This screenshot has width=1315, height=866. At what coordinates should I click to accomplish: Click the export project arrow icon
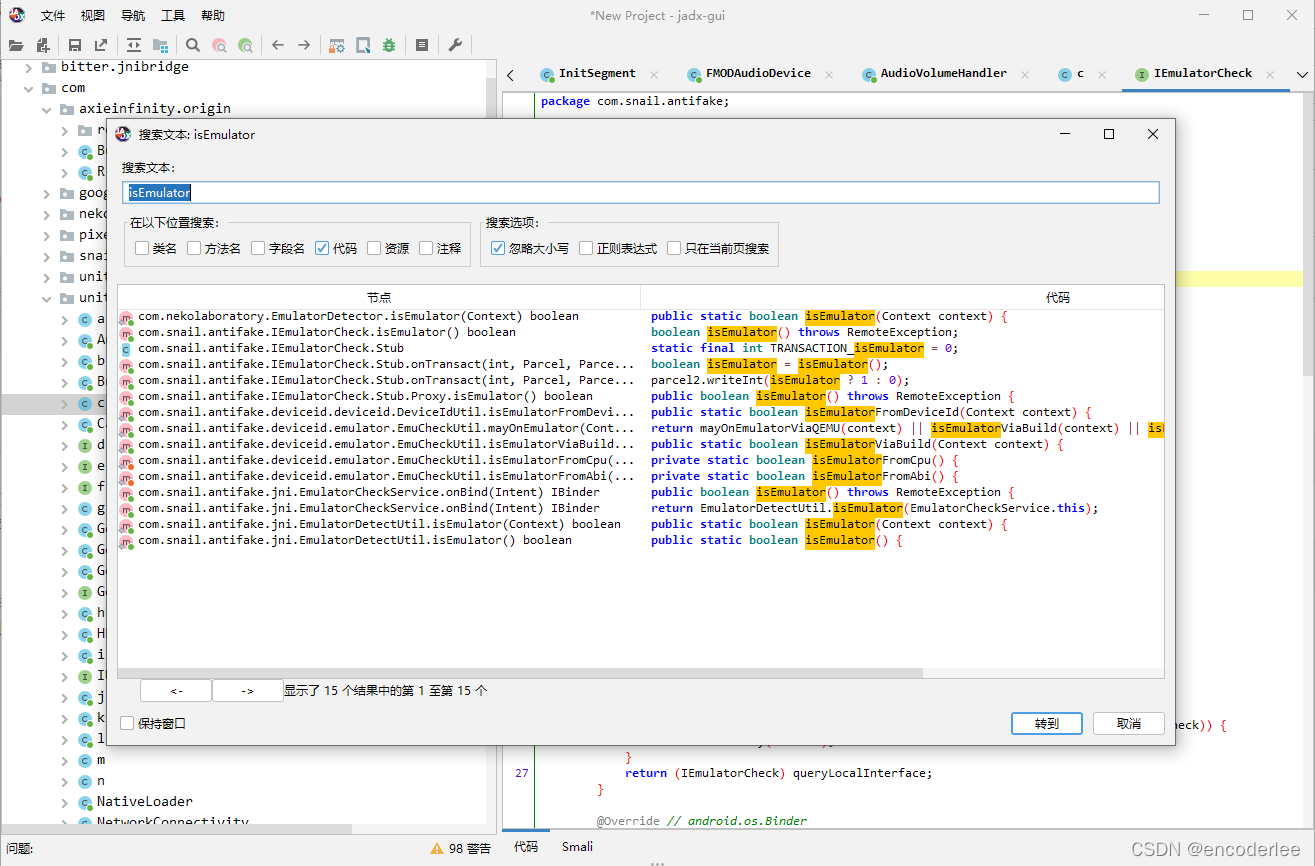[x=101, y=45]
